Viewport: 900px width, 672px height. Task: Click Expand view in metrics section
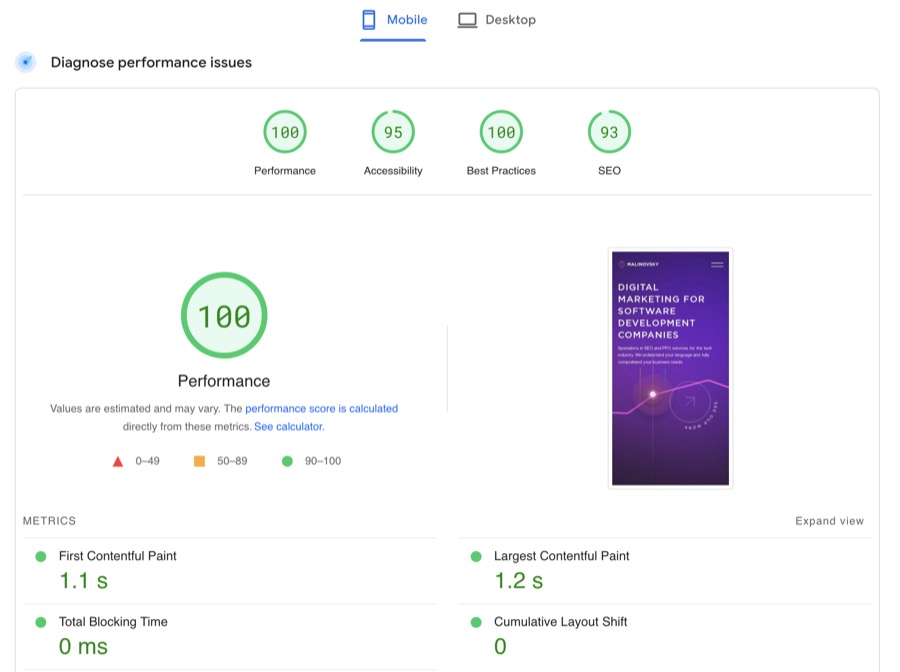click(x=829, y=520)
